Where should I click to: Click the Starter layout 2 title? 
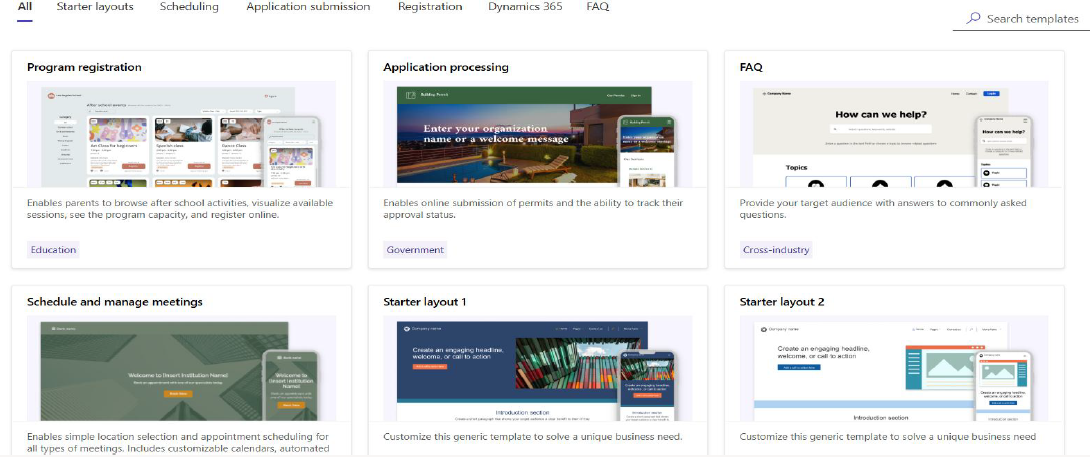[x=781, y=302]
